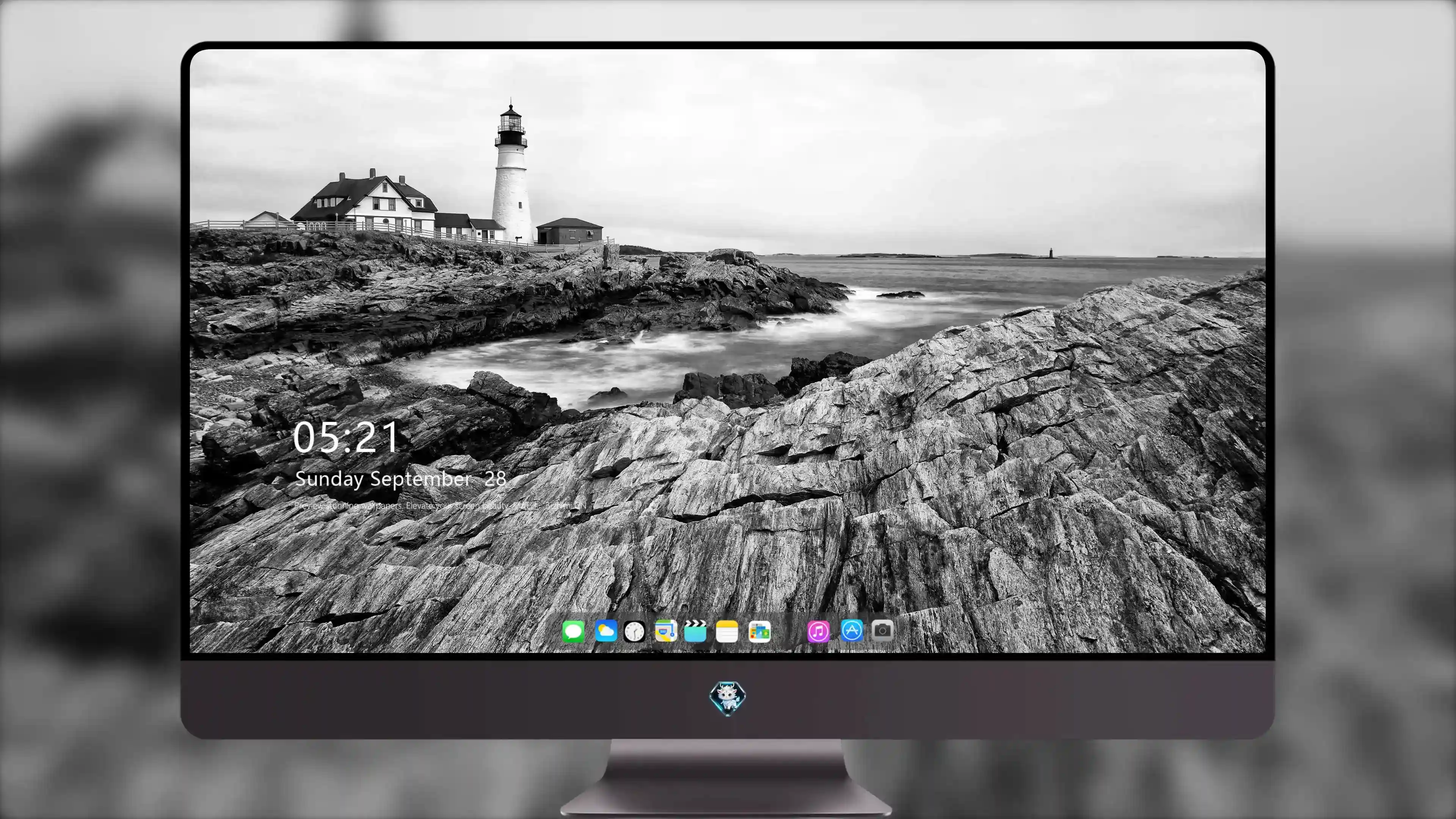Open the Camera app in the dock
The image size is (1456, 819).
point(882,630)
